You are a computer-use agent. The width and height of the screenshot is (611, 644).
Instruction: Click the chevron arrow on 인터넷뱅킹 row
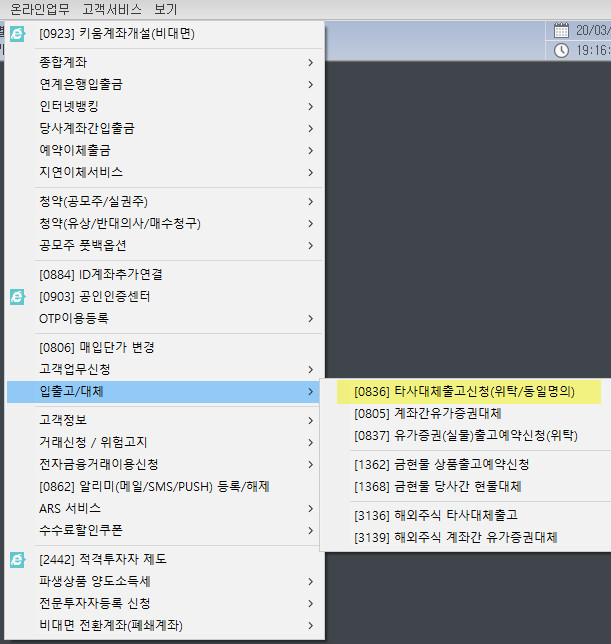click(x=310, y=107)
